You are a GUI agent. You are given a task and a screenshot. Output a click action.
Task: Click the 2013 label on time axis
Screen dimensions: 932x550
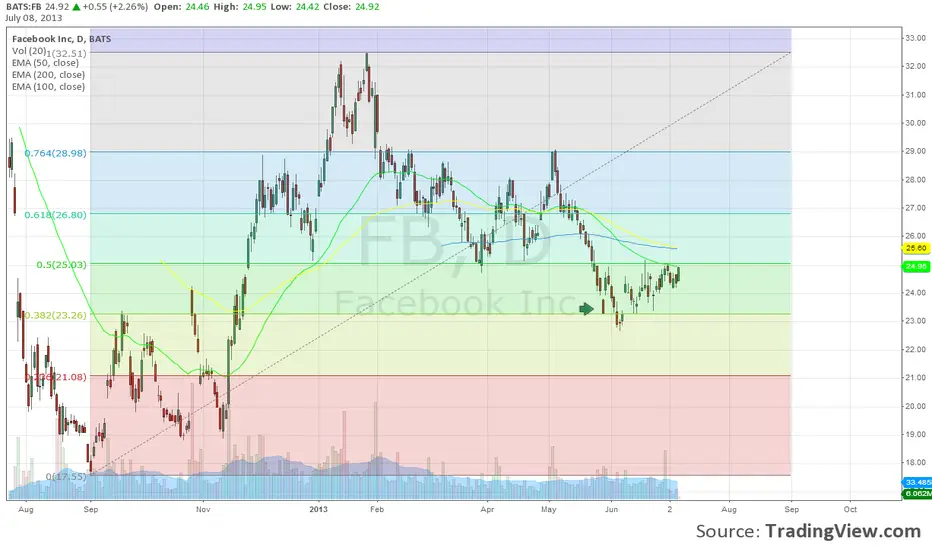[x=319, y=510]
